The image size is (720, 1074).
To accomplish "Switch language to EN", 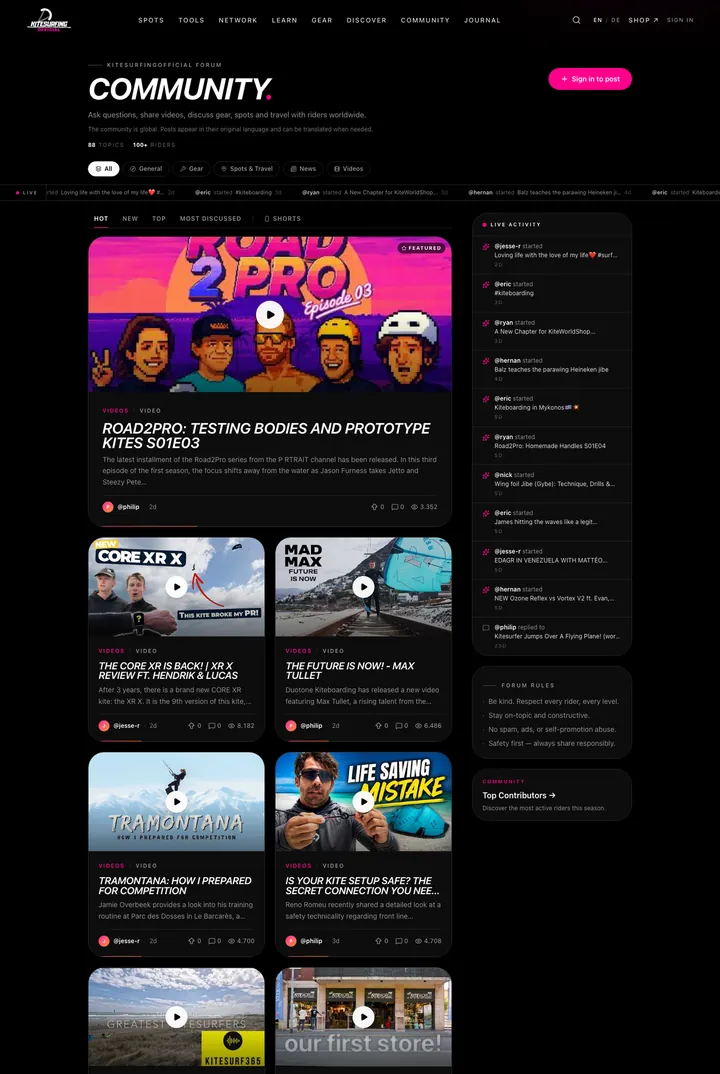I will [x=598, y=21].
